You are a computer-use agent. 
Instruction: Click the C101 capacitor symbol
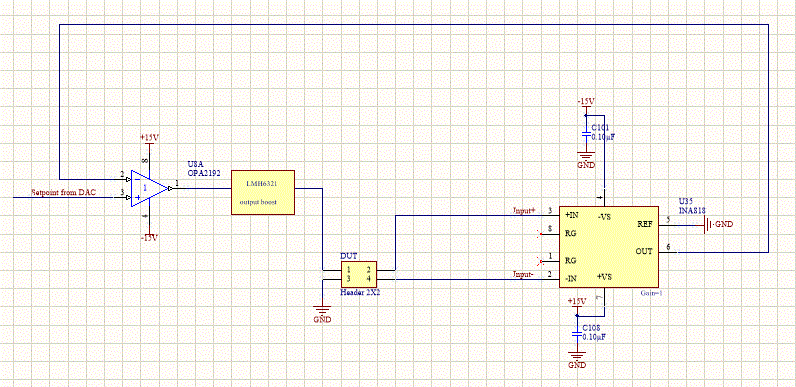coord(586,137)
